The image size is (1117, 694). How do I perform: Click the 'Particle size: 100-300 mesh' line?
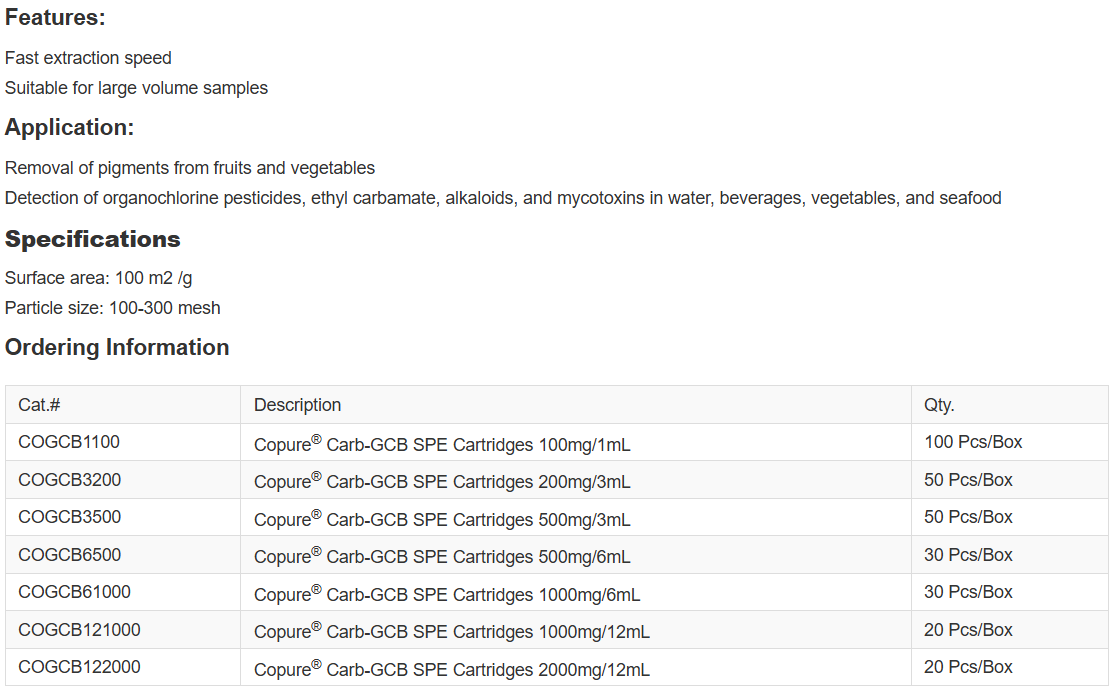click(113, 308)
